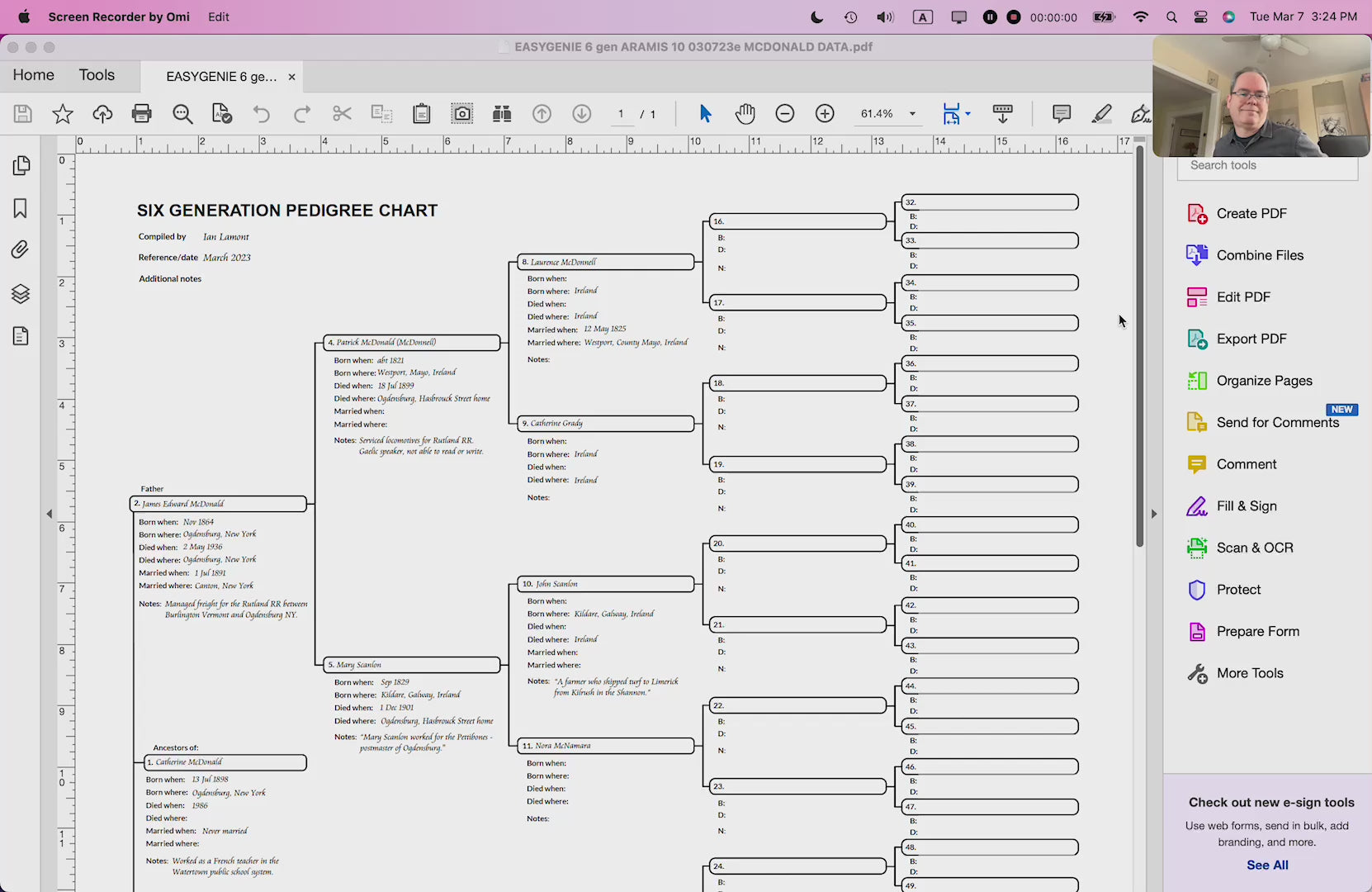Collapse the right tools pane arrow
1372x892 pixels.
[x=1153, y=514]
